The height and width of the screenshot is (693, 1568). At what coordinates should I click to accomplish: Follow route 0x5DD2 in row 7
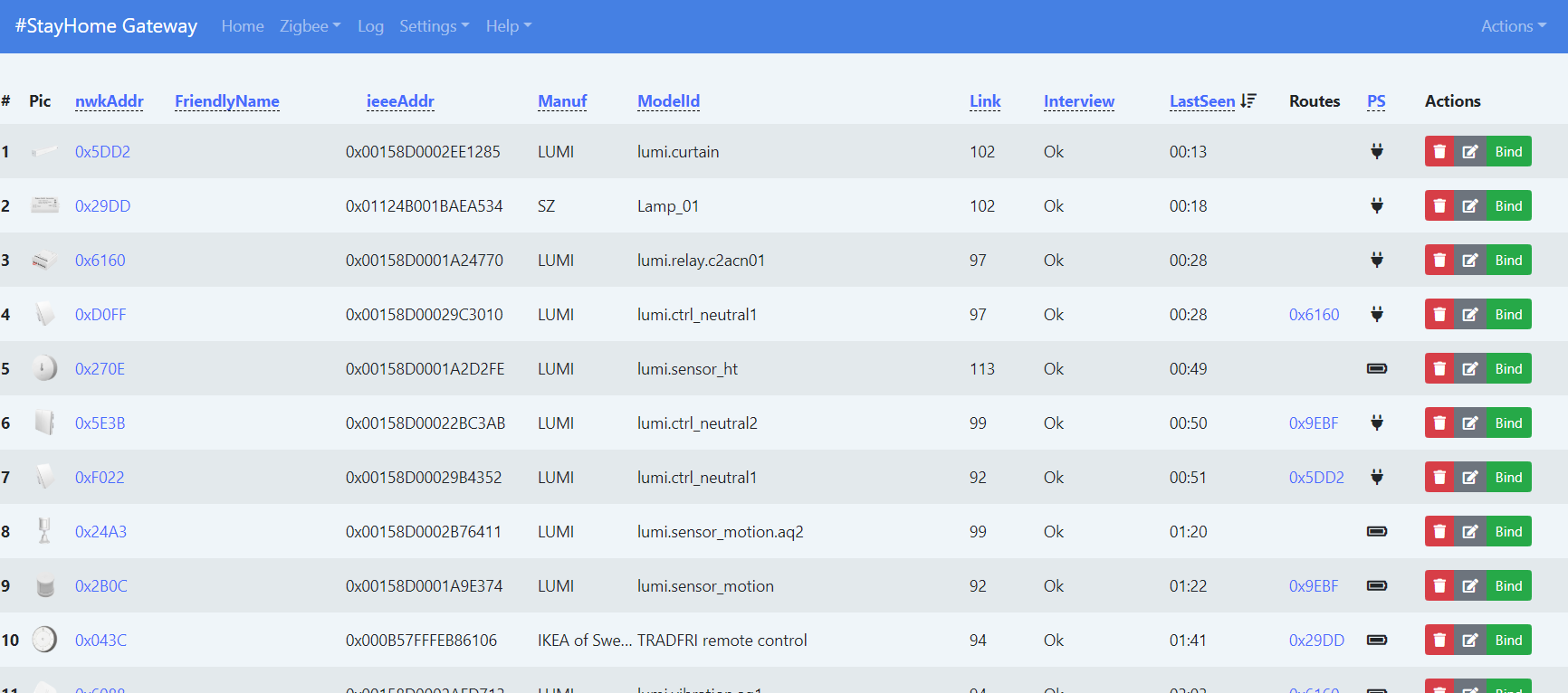[x=1316, y=477]
